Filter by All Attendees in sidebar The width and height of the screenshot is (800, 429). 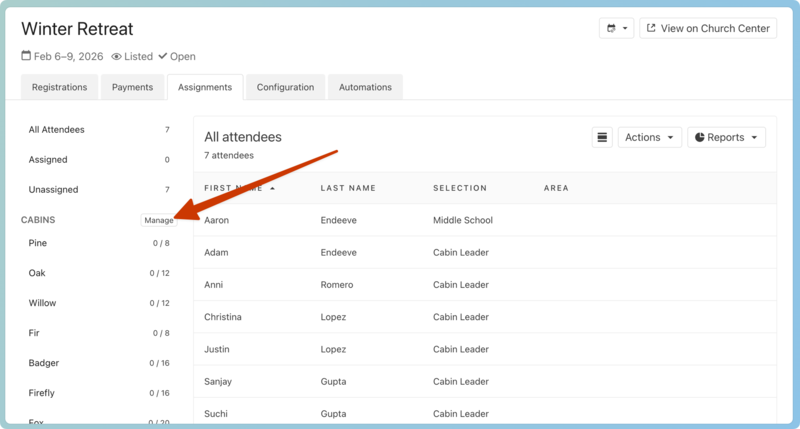[x=57, y=129]
